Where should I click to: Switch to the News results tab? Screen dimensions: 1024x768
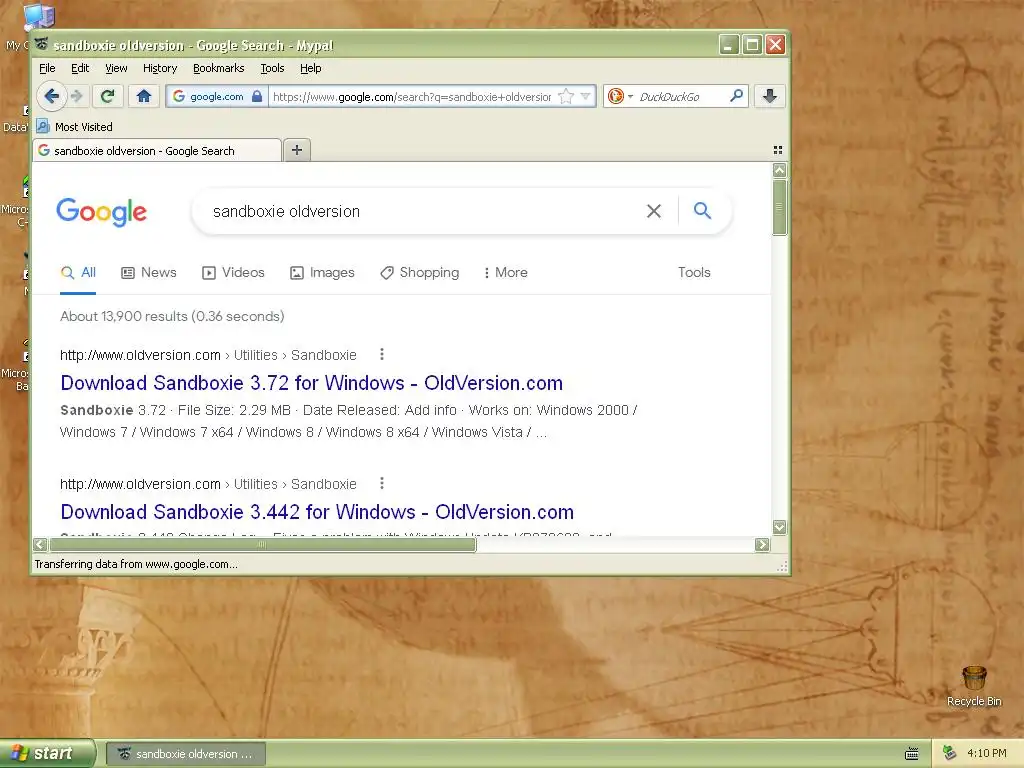point(149,272)
